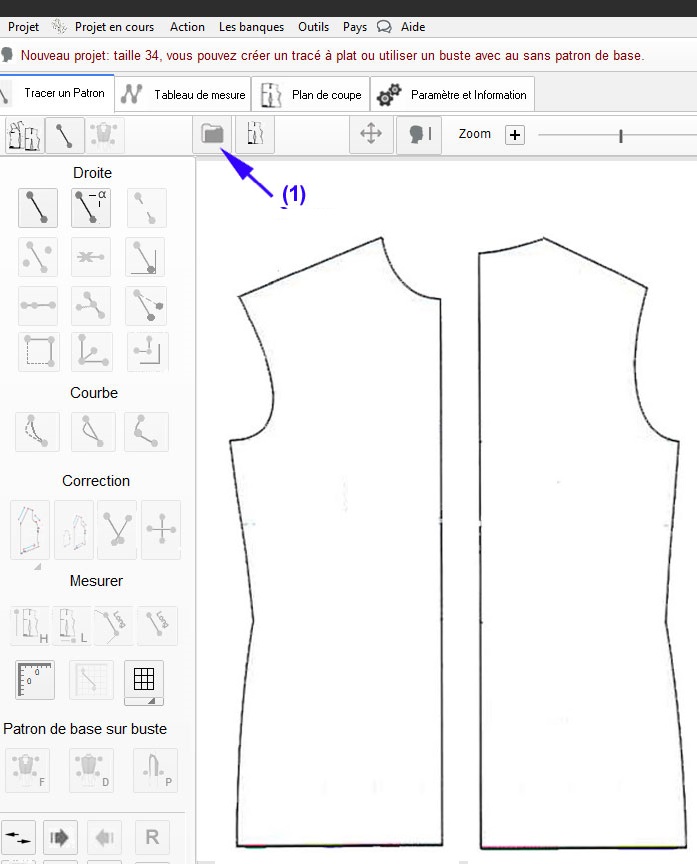
Task: Toggle the flat pattern pieces mode button
Action: click(x=23, y=134)
